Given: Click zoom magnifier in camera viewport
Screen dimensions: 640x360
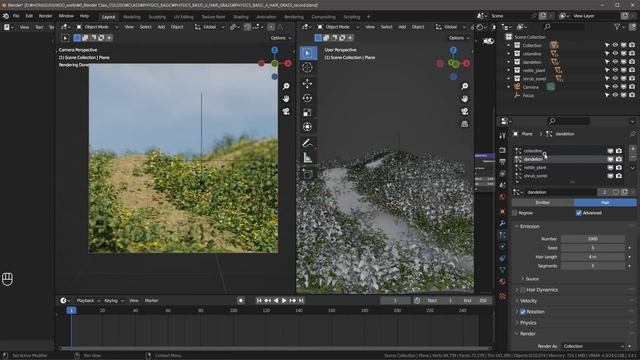Looking at the screenshot, I should click(x=286, y=86).
